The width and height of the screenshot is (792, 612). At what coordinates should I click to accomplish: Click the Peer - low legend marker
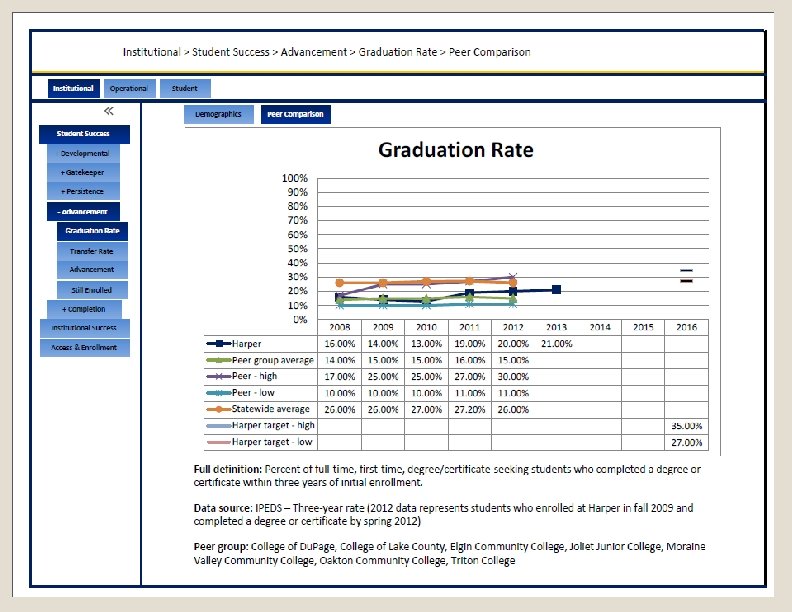[x=219, y=393]
